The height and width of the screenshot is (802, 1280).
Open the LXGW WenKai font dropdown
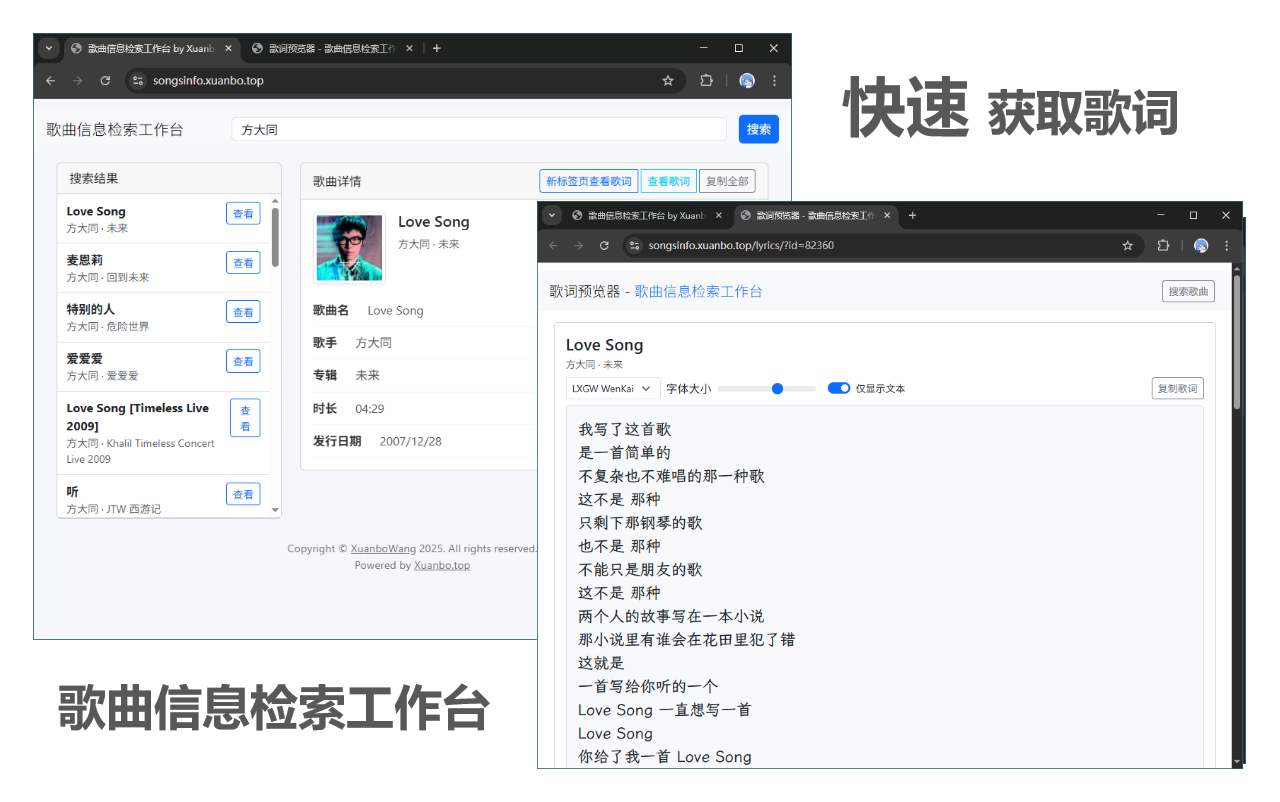612,387
